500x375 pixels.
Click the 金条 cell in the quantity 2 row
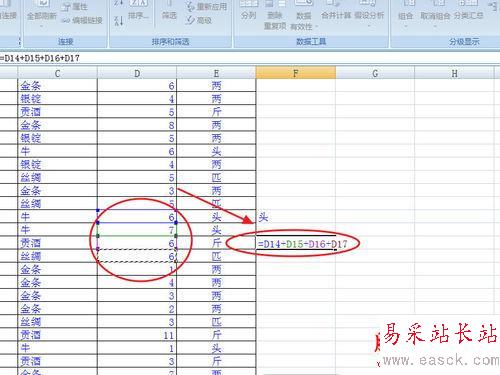pos(57,309)
